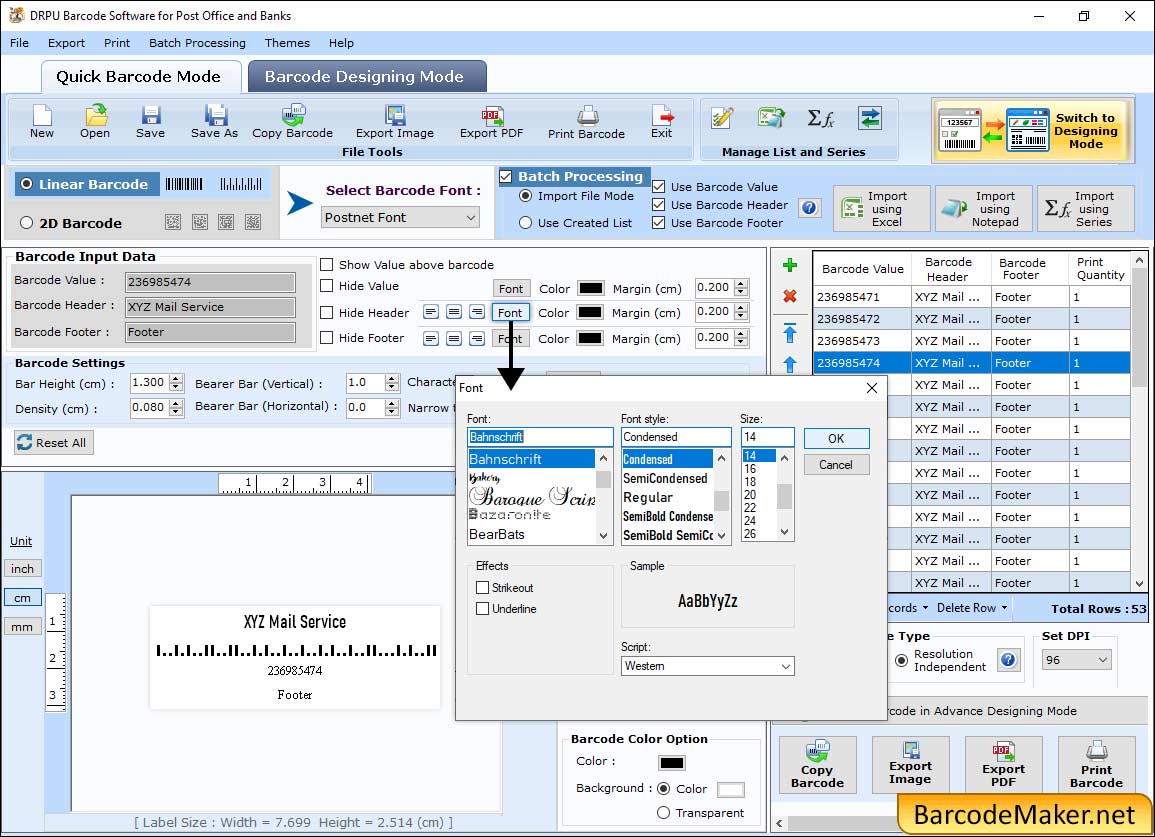Increase Bar Height spinner value
1155x837 pixels.
(x=175, y=379)
